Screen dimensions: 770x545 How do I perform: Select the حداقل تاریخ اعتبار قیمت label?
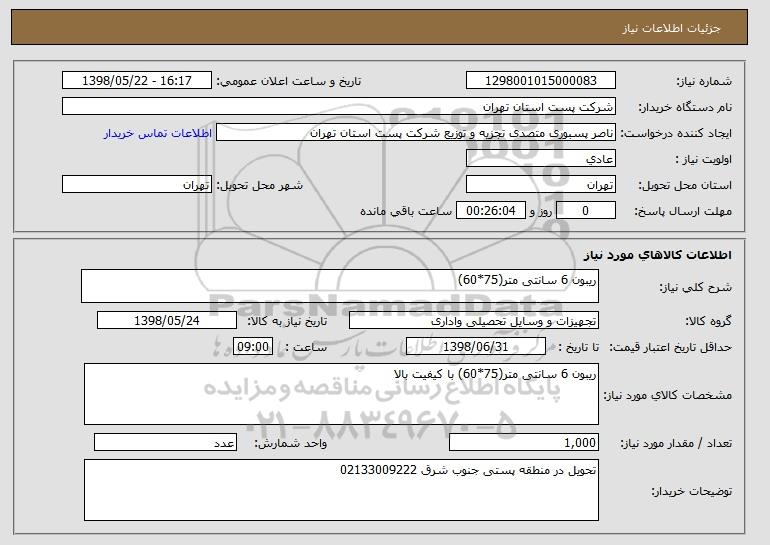tap(671, 347)
